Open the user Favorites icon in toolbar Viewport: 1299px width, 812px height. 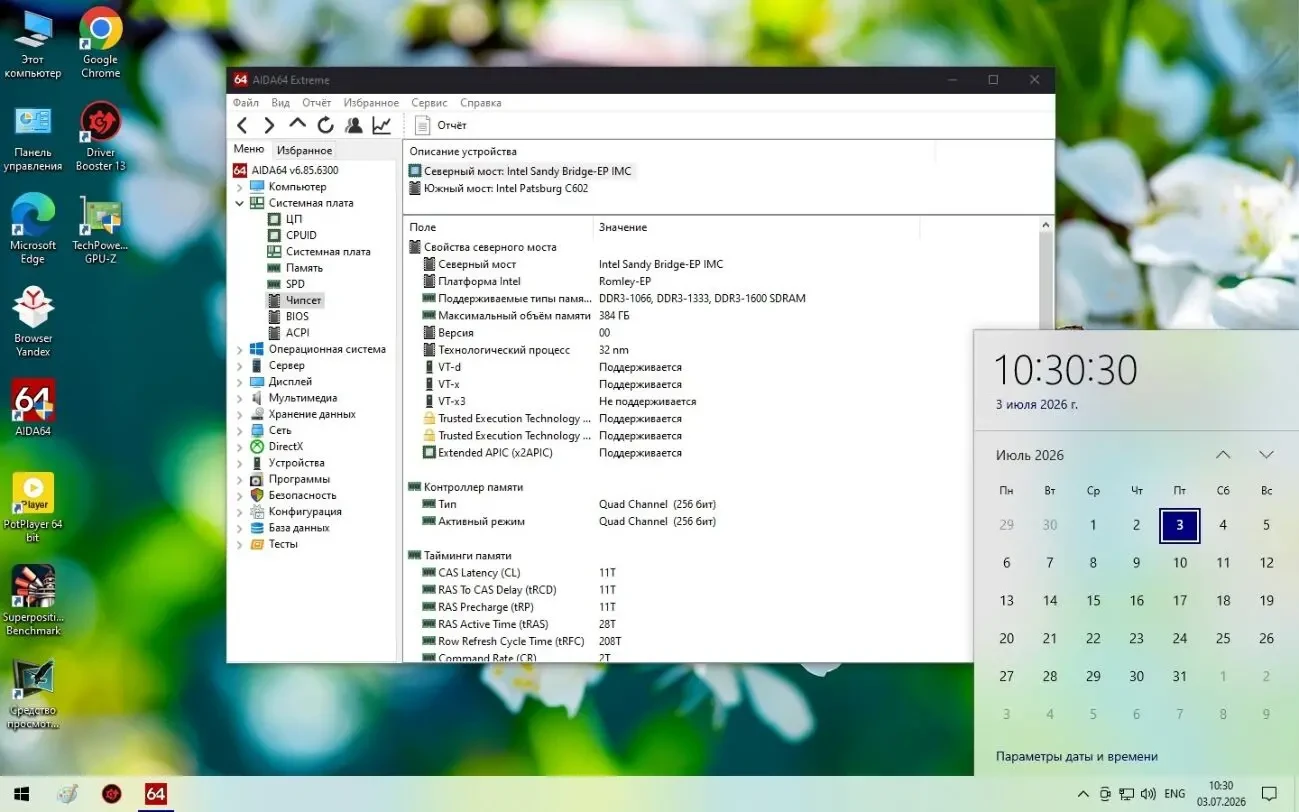(x=354, y=125)
